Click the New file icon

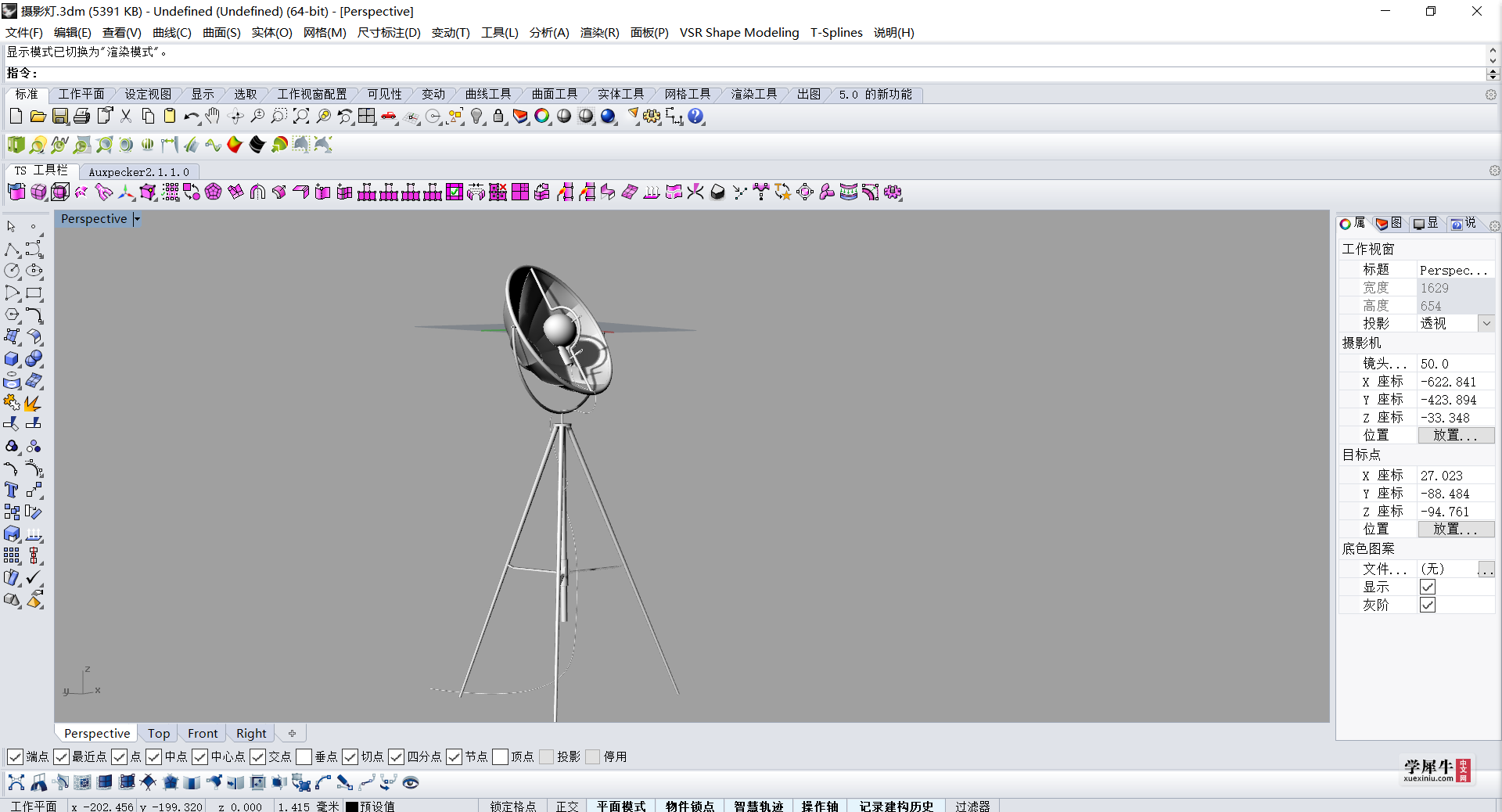16,117
